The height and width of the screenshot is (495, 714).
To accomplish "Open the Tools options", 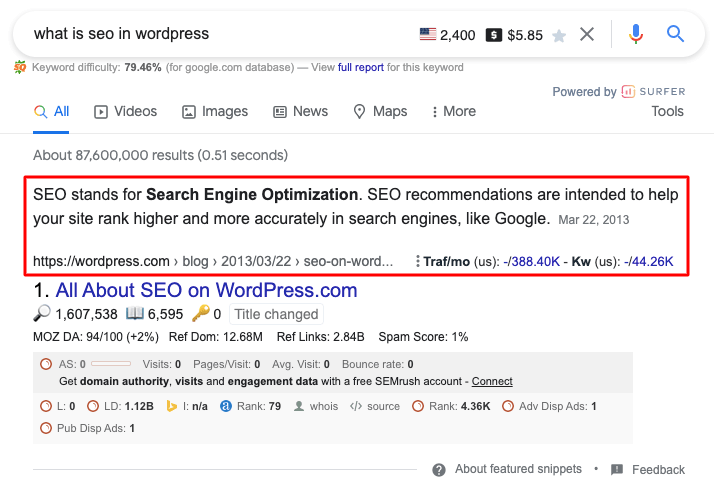I will (x=668, y=111).
